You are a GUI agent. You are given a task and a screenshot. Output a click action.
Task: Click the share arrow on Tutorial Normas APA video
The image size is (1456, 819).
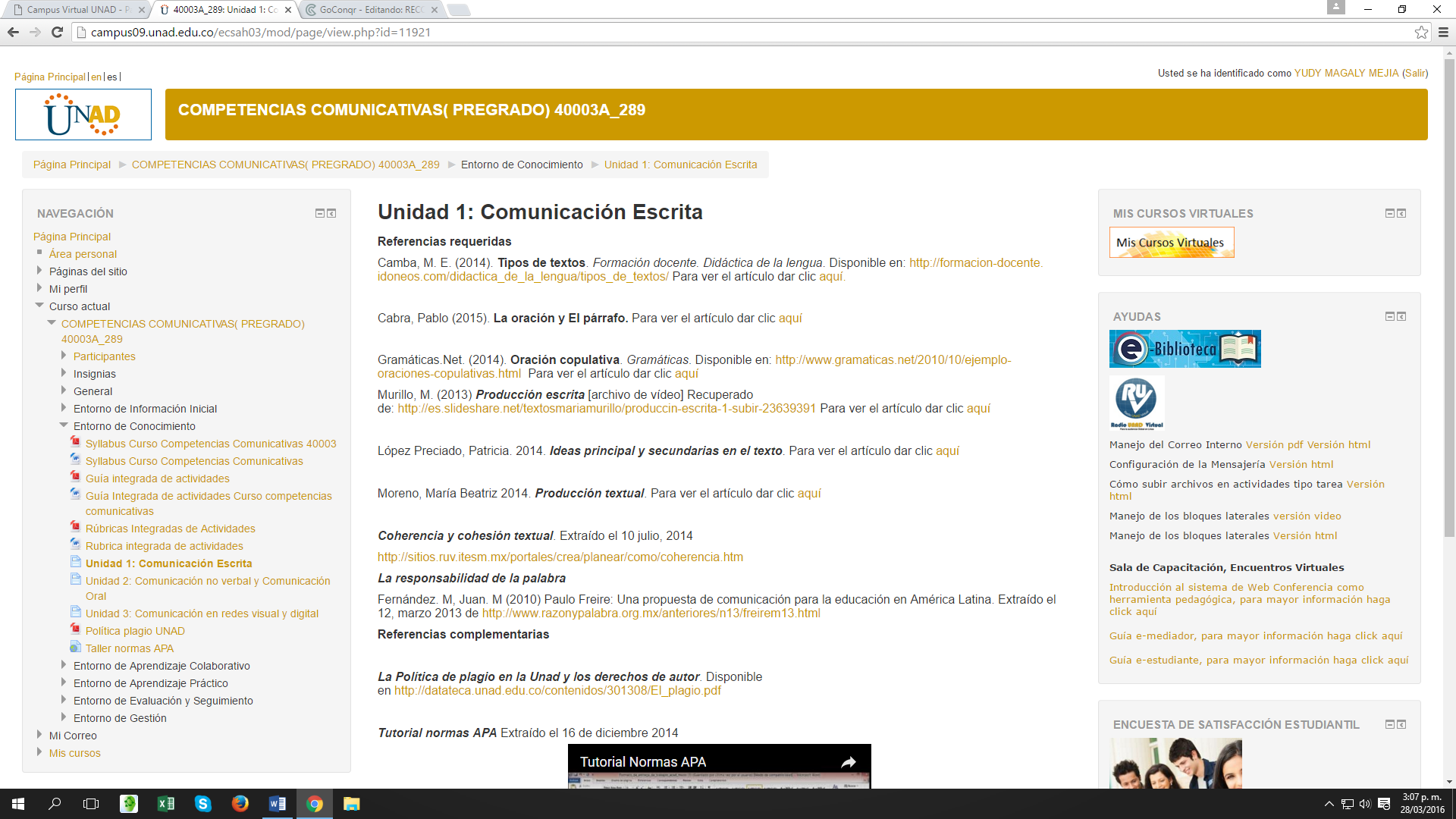click(x=849, y=762)
